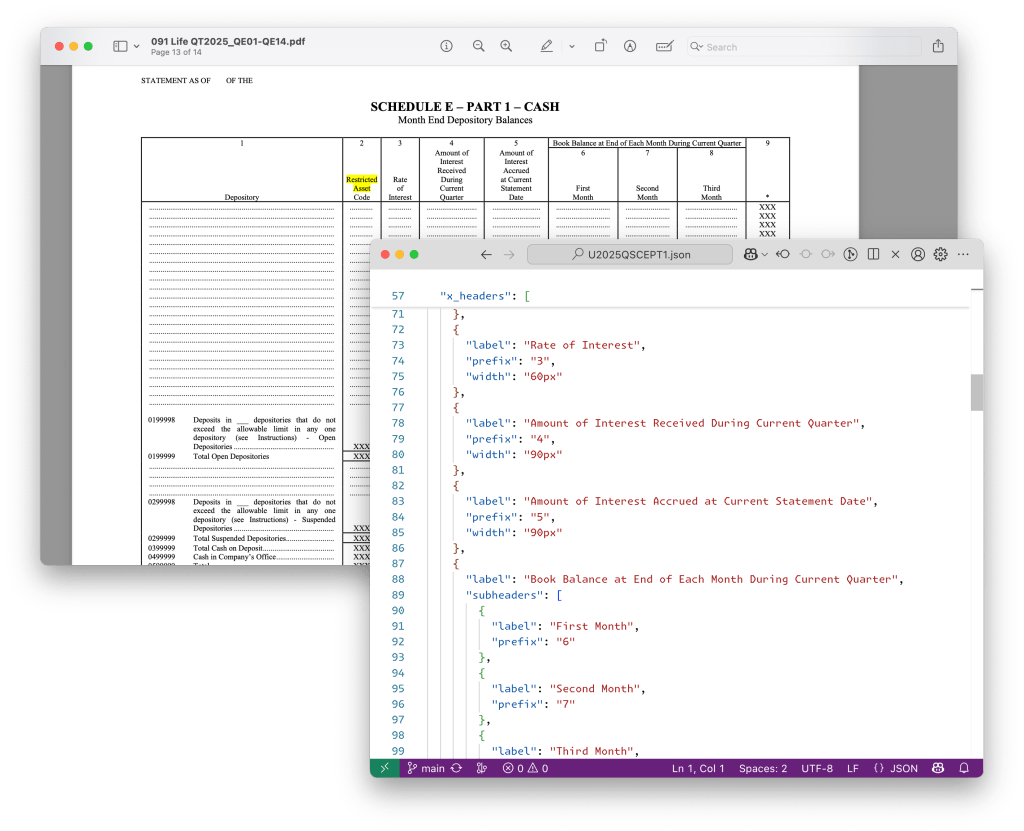Select the highlight pen tool in Preview
Image resolution: width=1024 pixels, height=831 pixels.
(x=546, y=46)
